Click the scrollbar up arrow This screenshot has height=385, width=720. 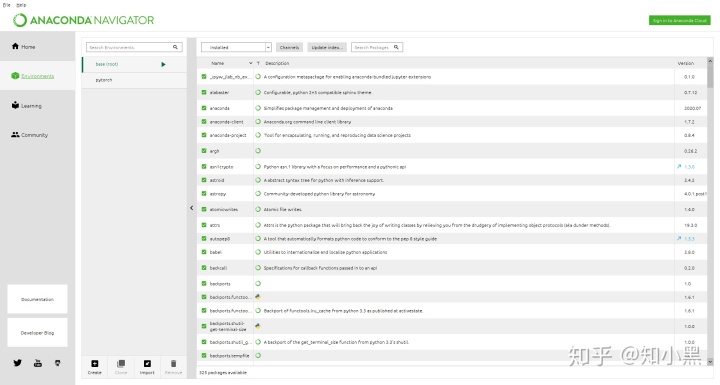click(710, 61)
